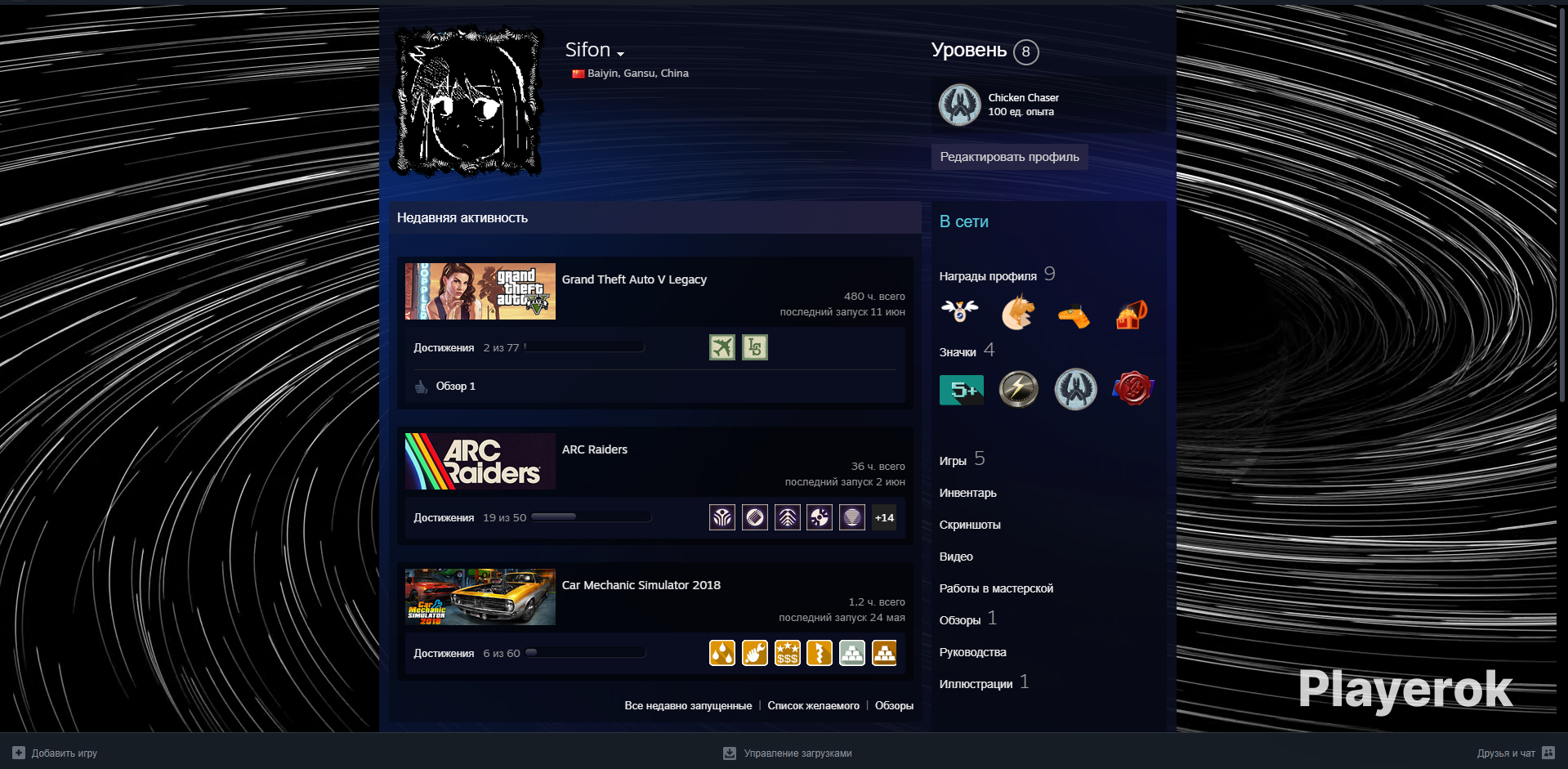Viewport: 1568px width, 769px height.
Task: Open the teal 5+ games badge
Action: tap(962, 390)
